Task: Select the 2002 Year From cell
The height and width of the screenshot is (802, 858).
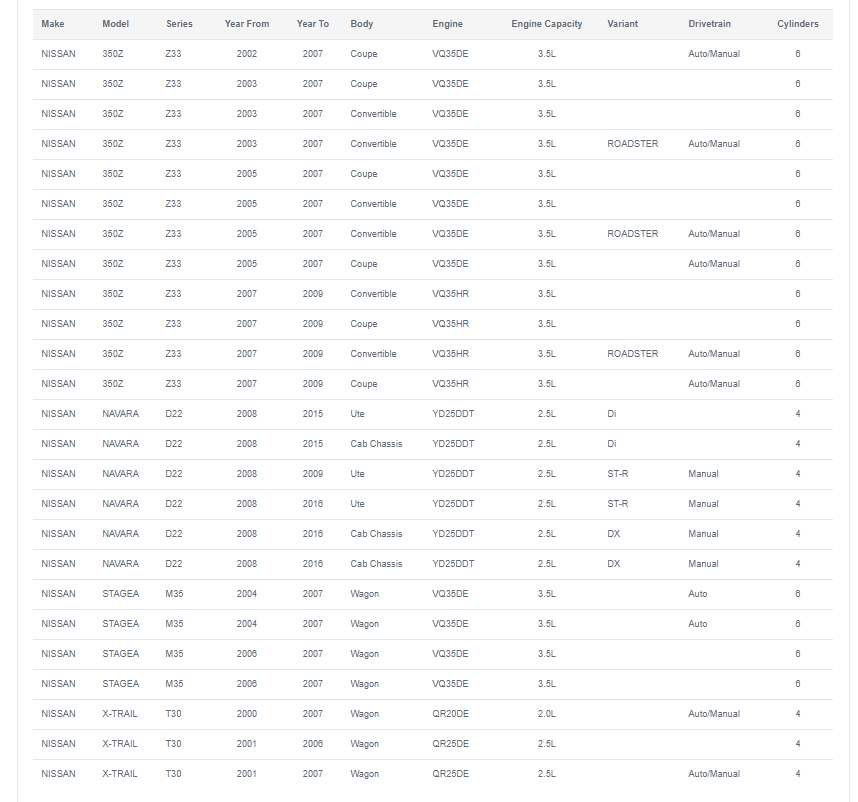Action: click(247, 54)
